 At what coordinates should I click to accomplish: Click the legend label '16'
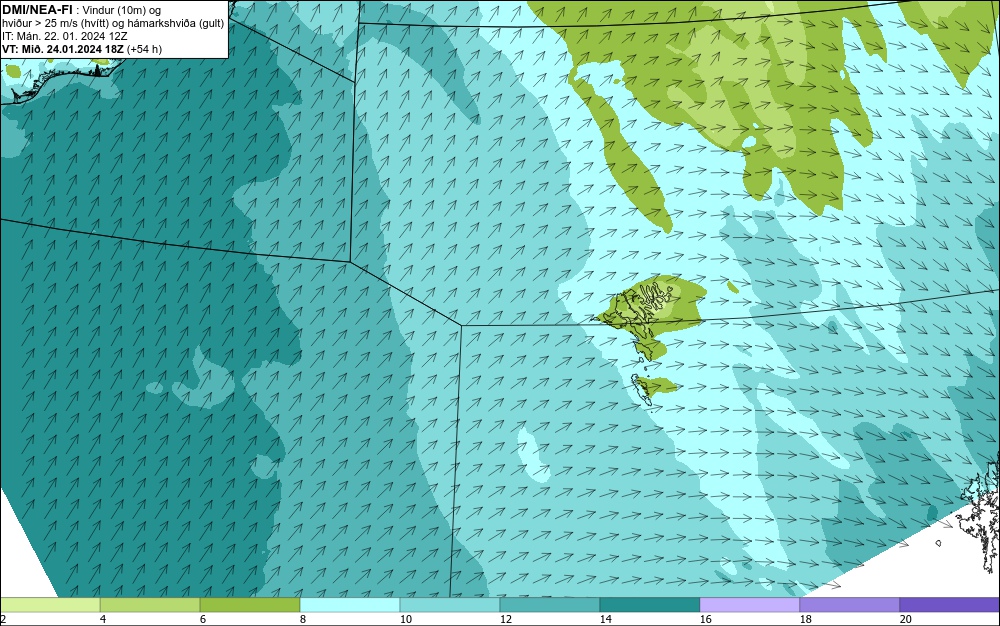coord(705,619)
